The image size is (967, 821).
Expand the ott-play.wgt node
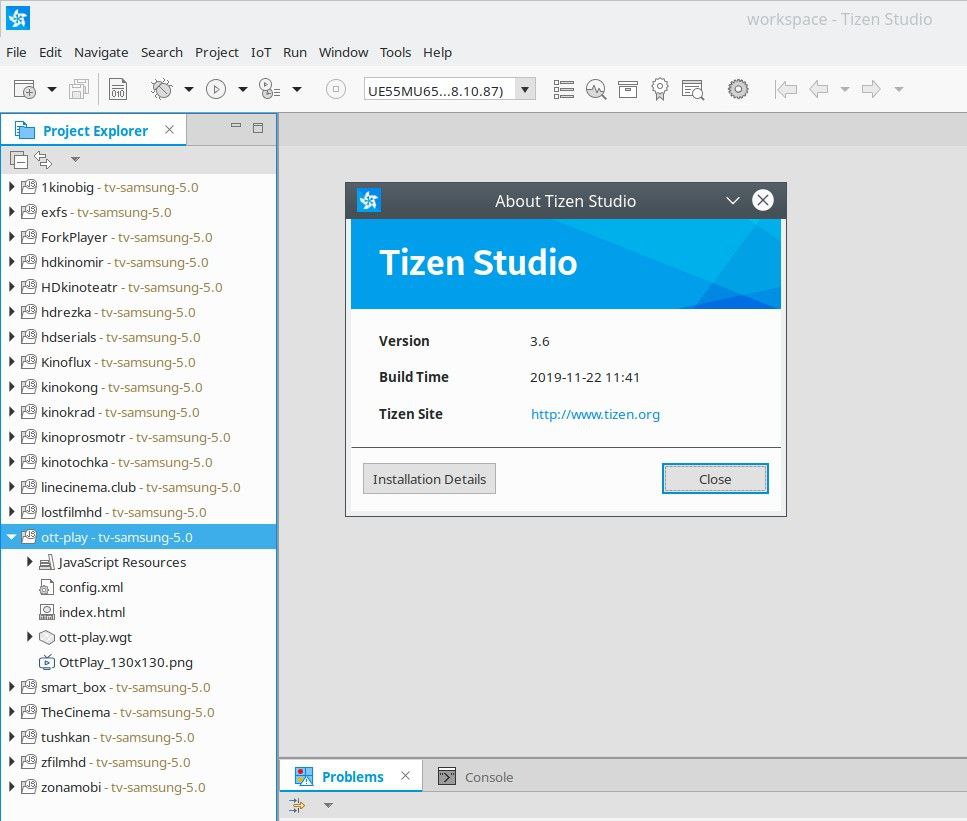(29, 637)
